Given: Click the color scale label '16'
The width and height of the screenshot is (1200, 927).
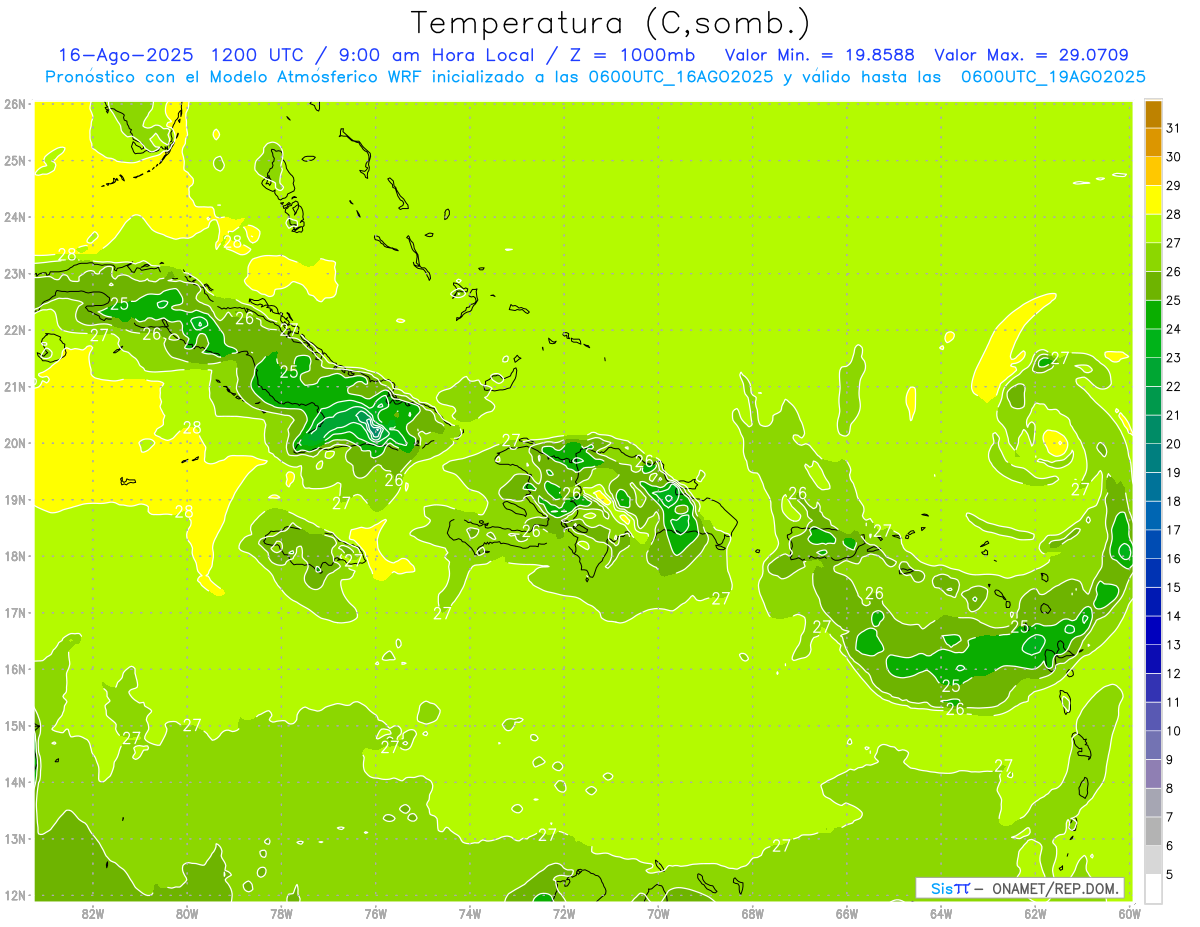Looking at the screenshot, I should click(x=1174, y=559).
